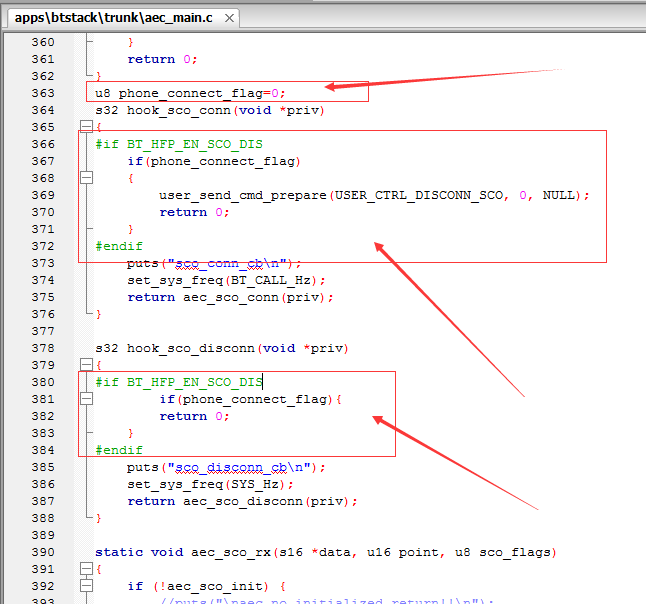This screenshot has width=646, height=604.
Task: Click 'USER_CTRL_DISCONN_SCO' argument on line 369
Action: (419, 195)
